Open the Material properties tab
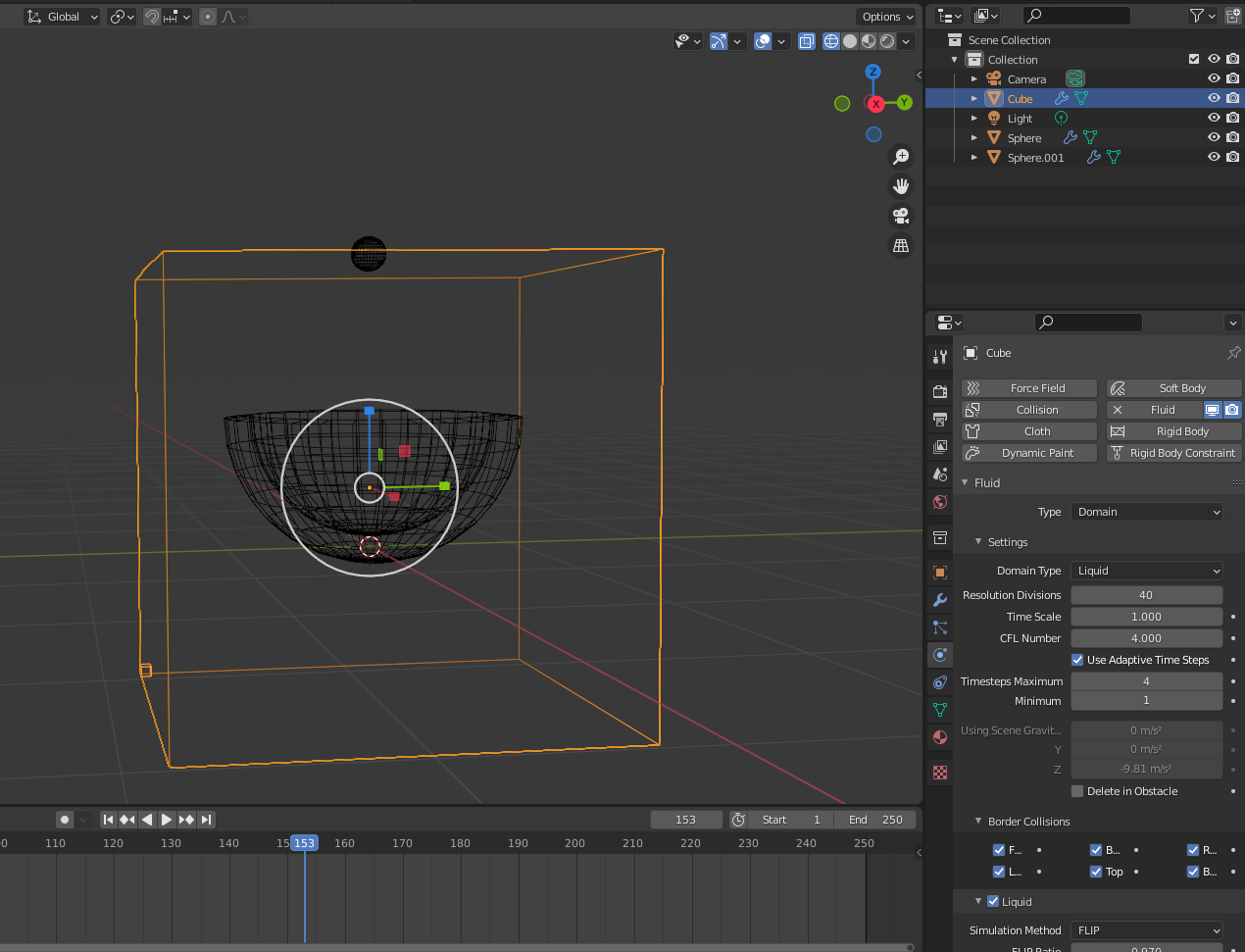This screenshot has width=1245, height=952. tap(940, 737)
